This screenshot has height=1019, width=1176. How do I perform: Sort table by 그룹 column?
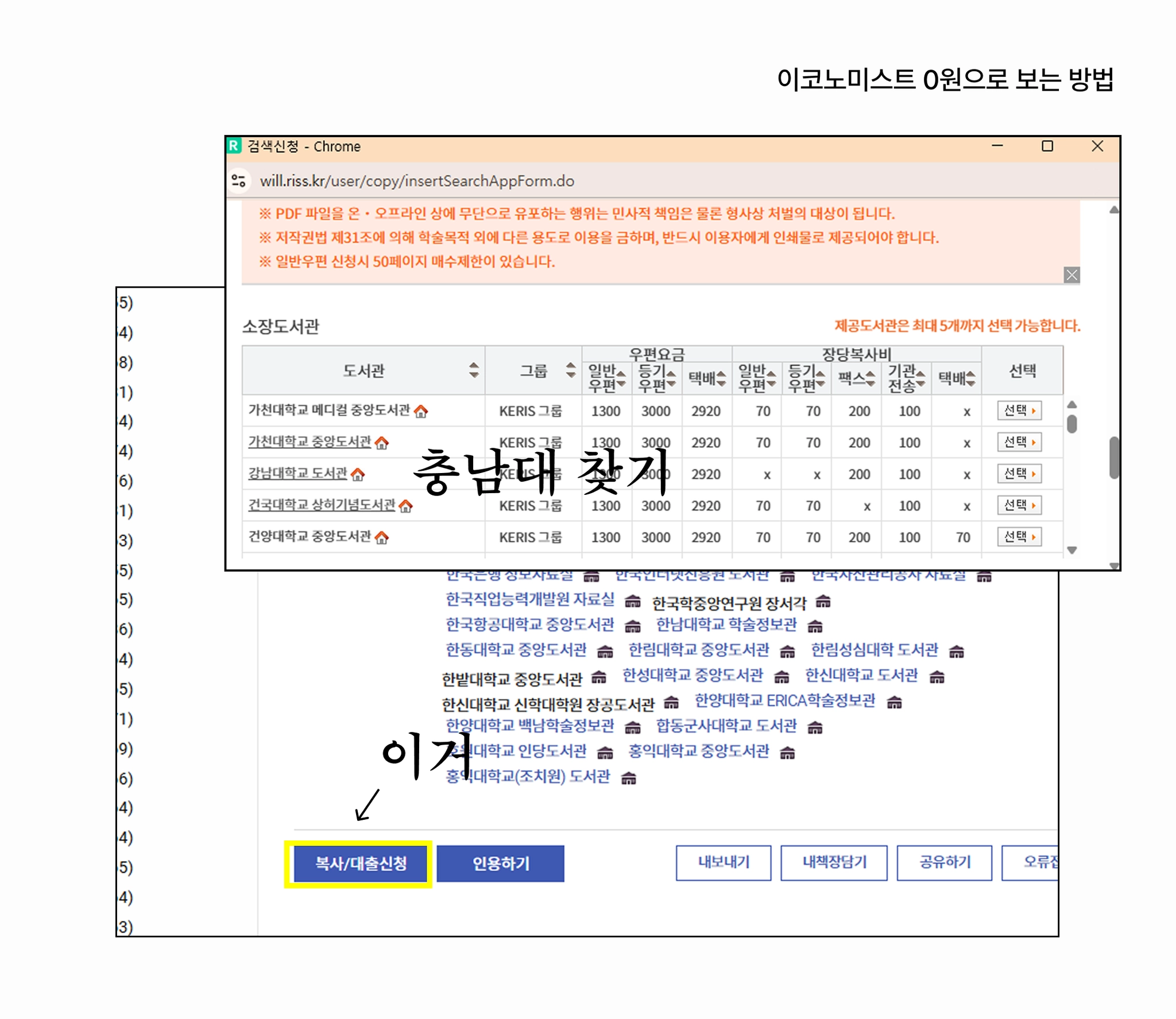coord(570,370)
